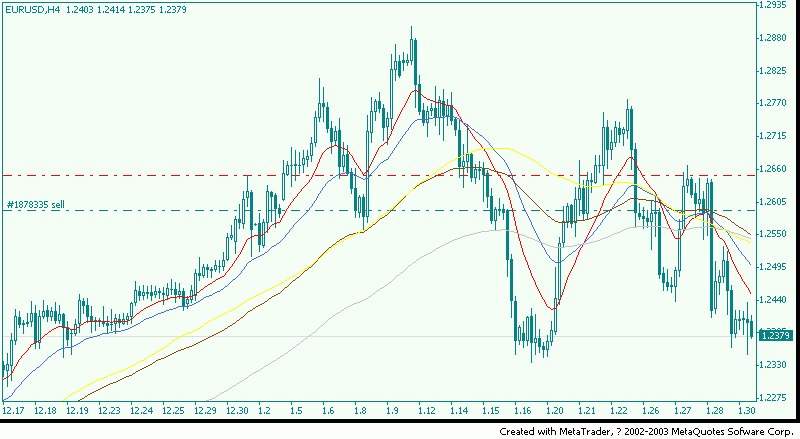
Task: Click the 1.2825 price axis label
Action: (773, 70)
